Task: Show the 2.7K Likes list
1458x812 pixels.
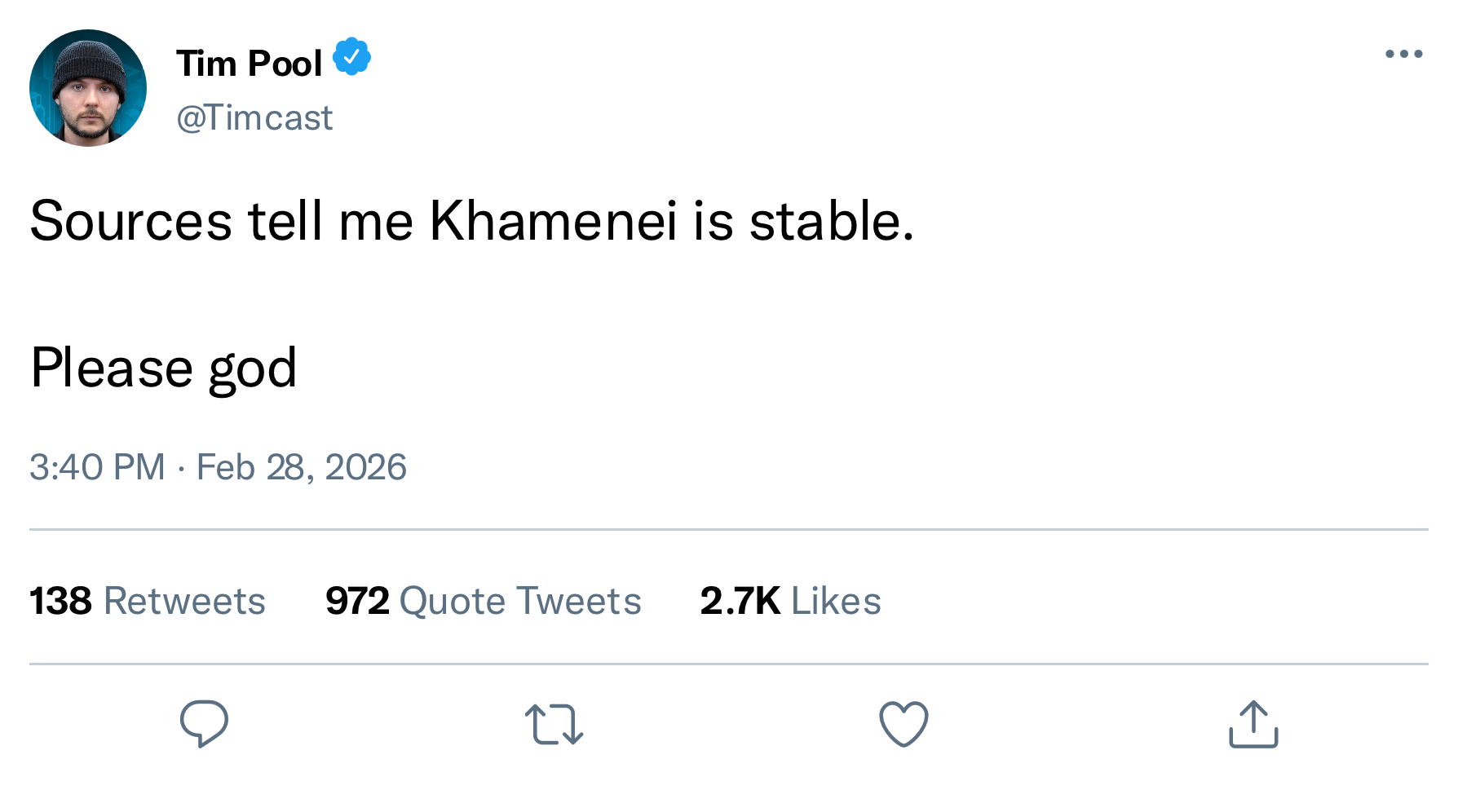Action: [x=790, y=601]
